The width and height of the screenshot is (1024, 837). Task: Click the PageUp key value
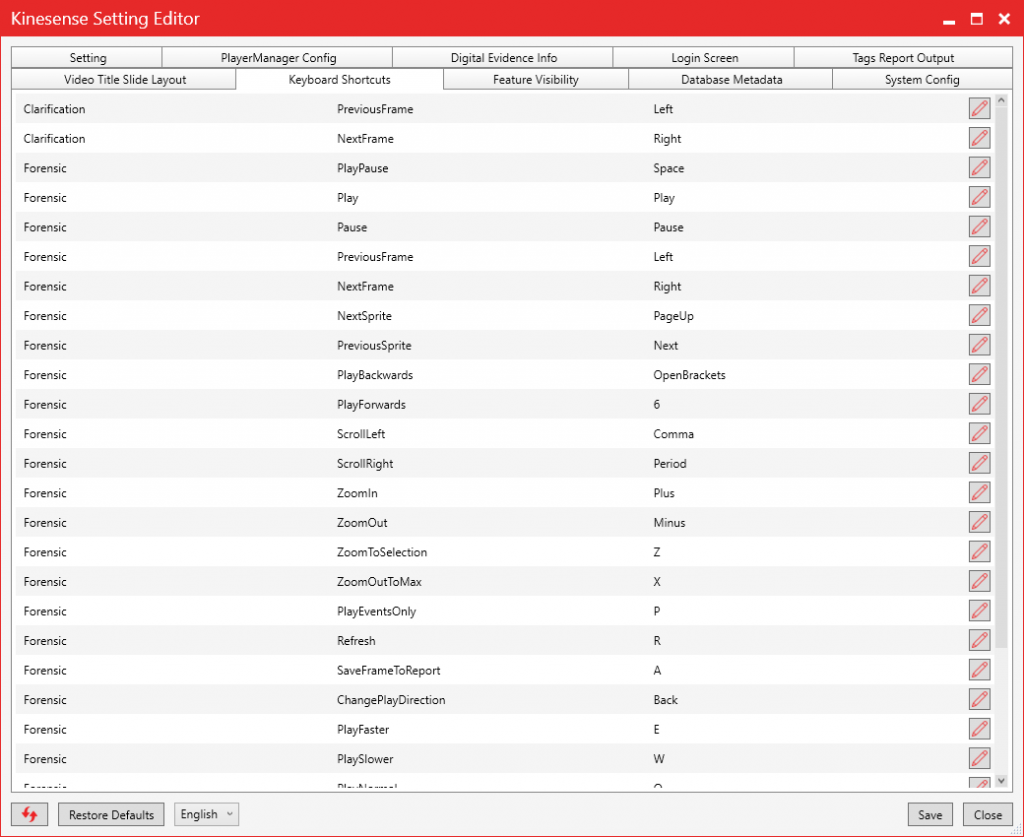pyautogui.click(x=673, y=316)
